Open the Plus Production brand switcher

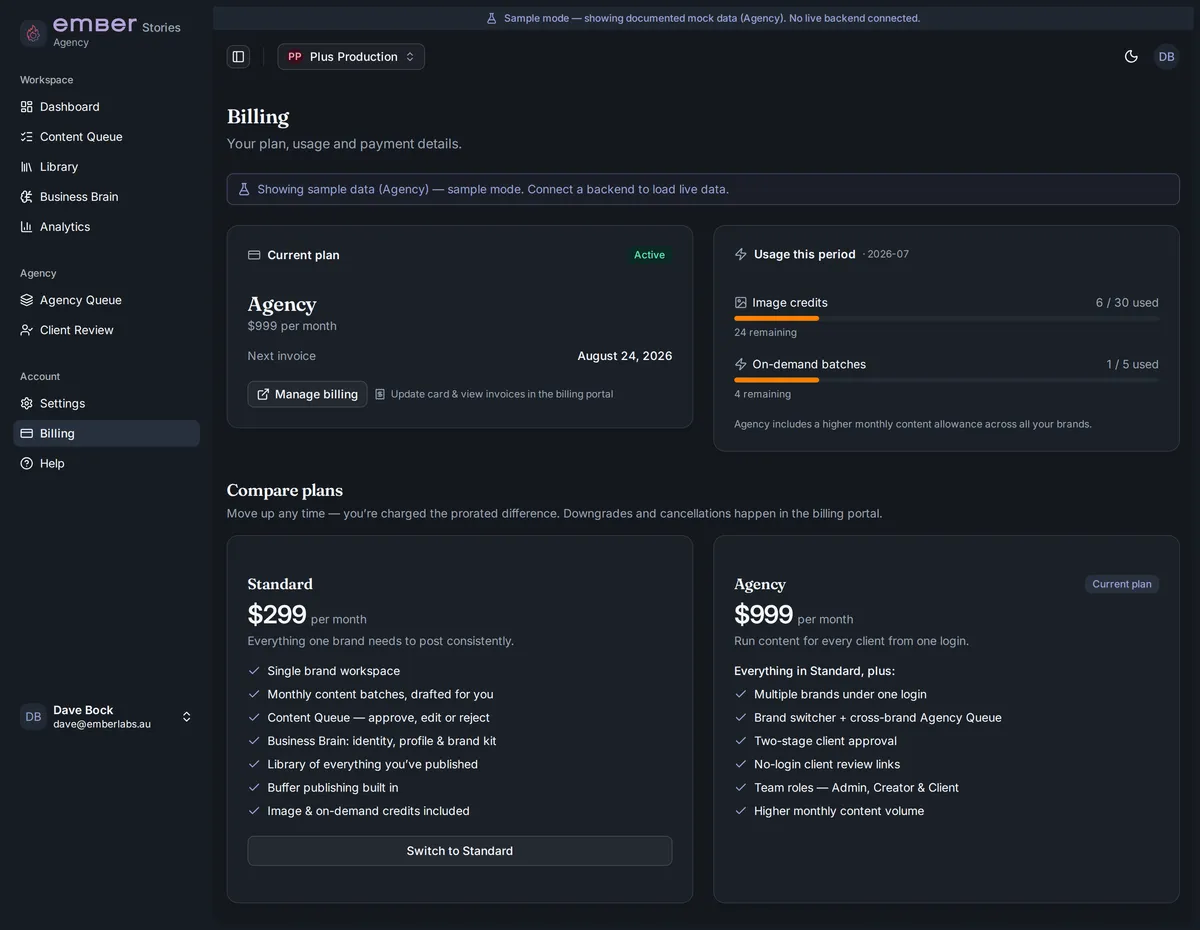pos(351,57)
